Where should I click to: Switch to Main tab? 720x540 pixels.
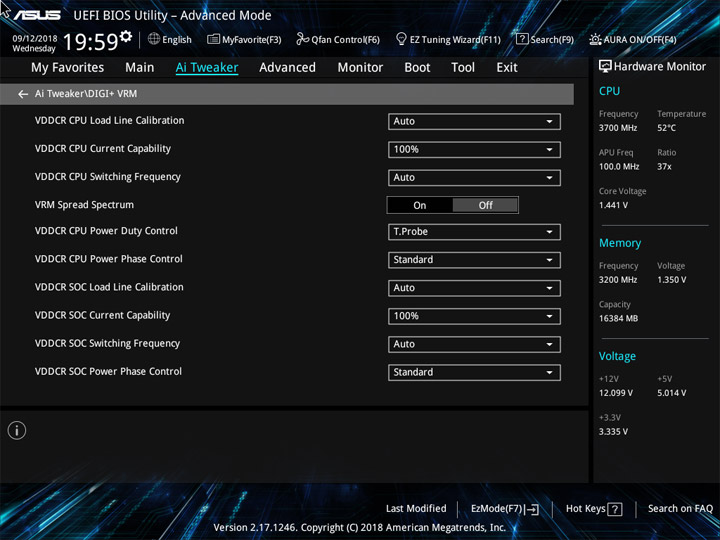pyautogui.click(x=140, y=68)
